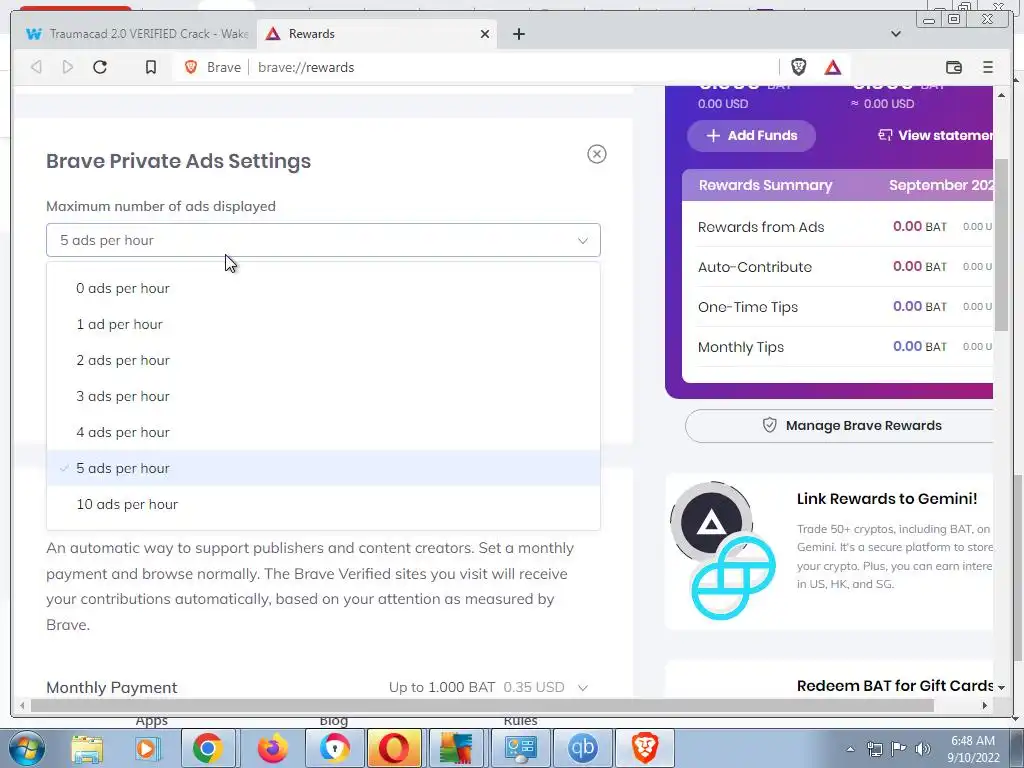Switch to the Traumacad 2.0 VERIFIED Crack tab
The height and width of the screenshot is (768, 1024).
tap(137, 34)
